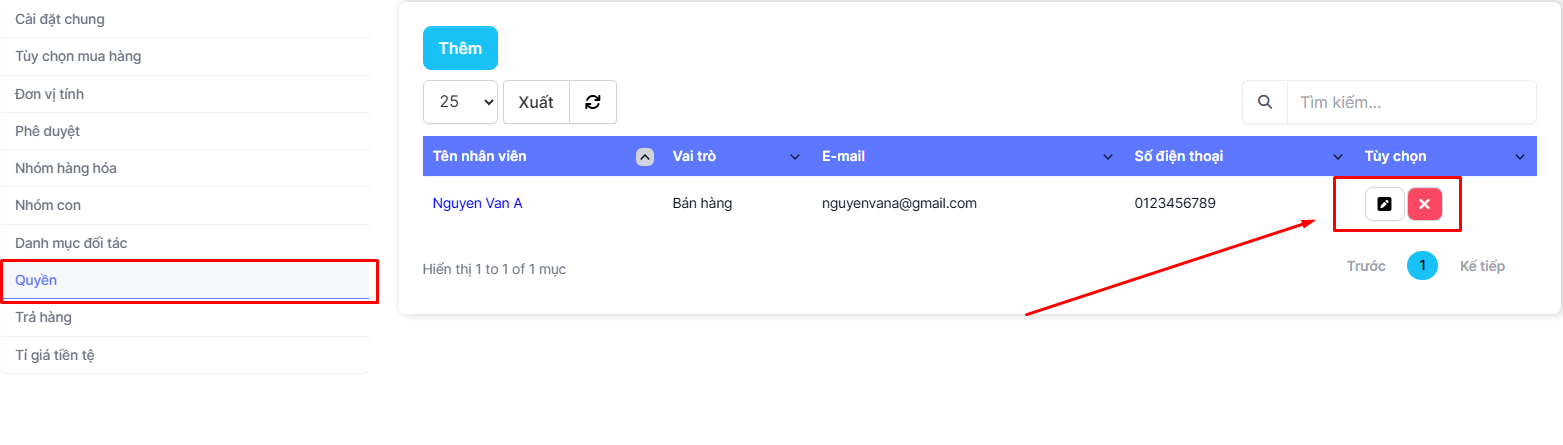Expand the Vai trò column sort chevron
The height and width of the screenshot is (445, 1563).
click(795, 157)
